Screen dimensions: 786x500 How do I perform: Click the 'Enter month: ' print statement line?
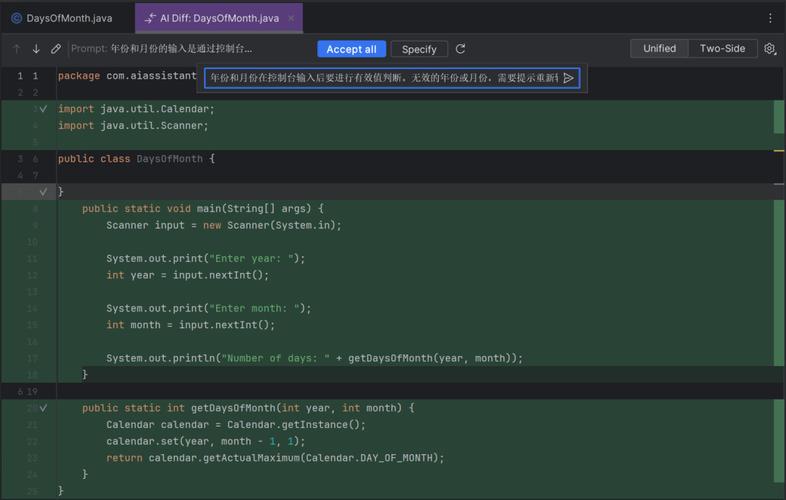[209, 308]
